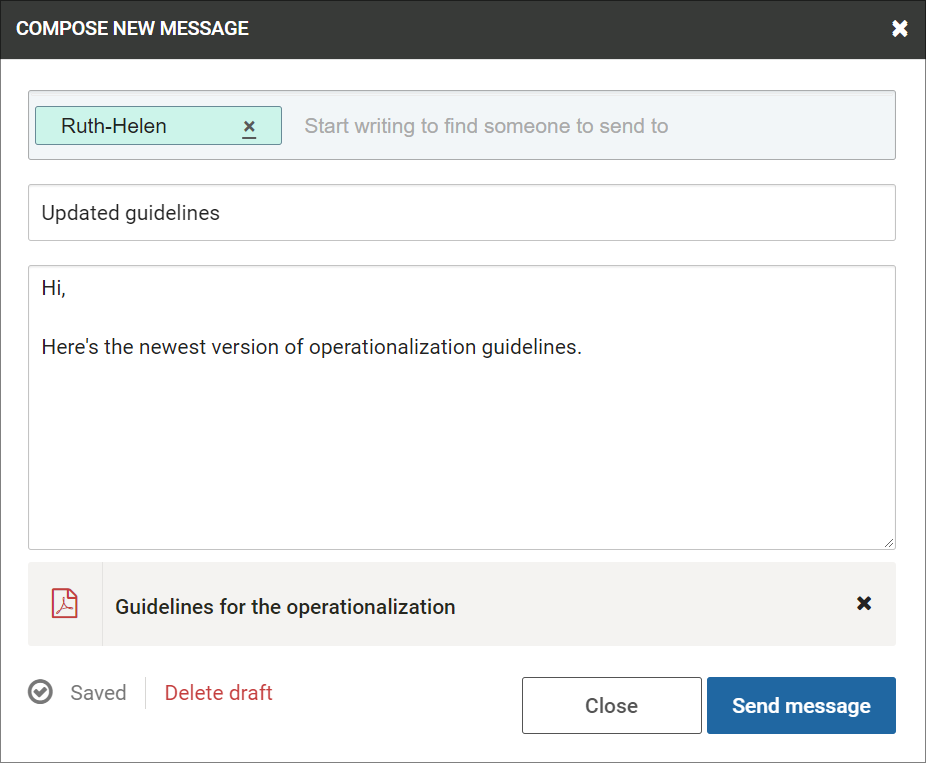
Task: Click the sentence about newest operationalization guidelines
Action: click(312, 347)
